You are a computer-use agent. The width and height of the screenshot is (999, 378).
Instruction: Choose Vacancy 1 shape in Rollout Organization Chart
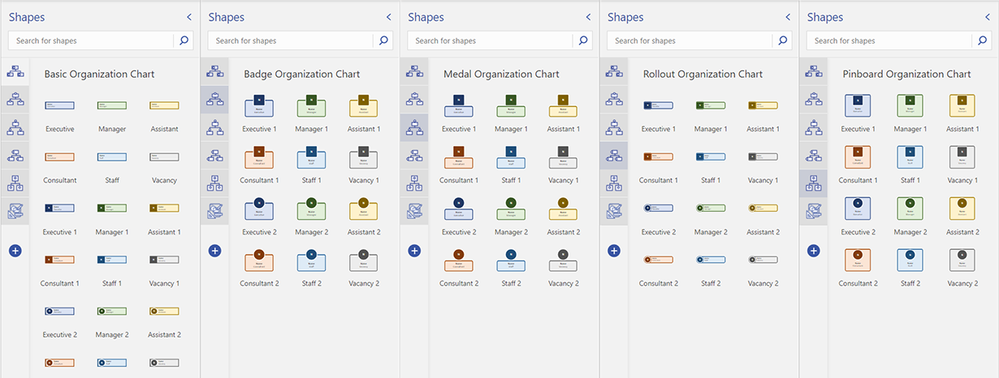coord(763,156)
